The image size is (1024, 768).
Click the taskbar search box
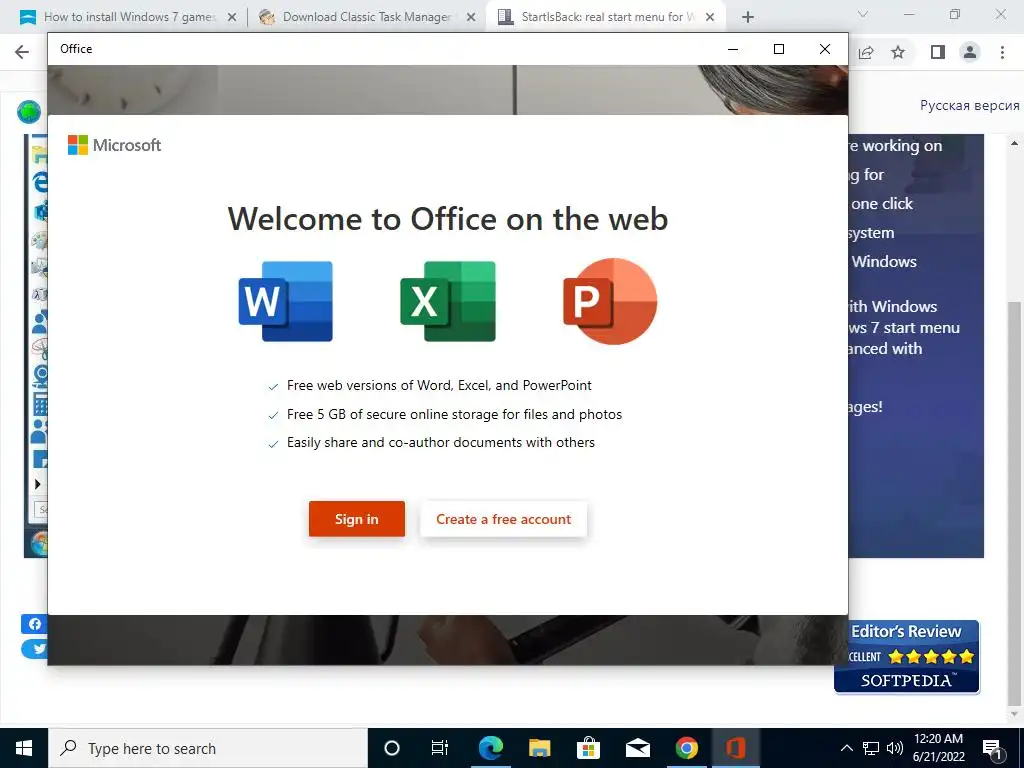click(x=208, y=748)
